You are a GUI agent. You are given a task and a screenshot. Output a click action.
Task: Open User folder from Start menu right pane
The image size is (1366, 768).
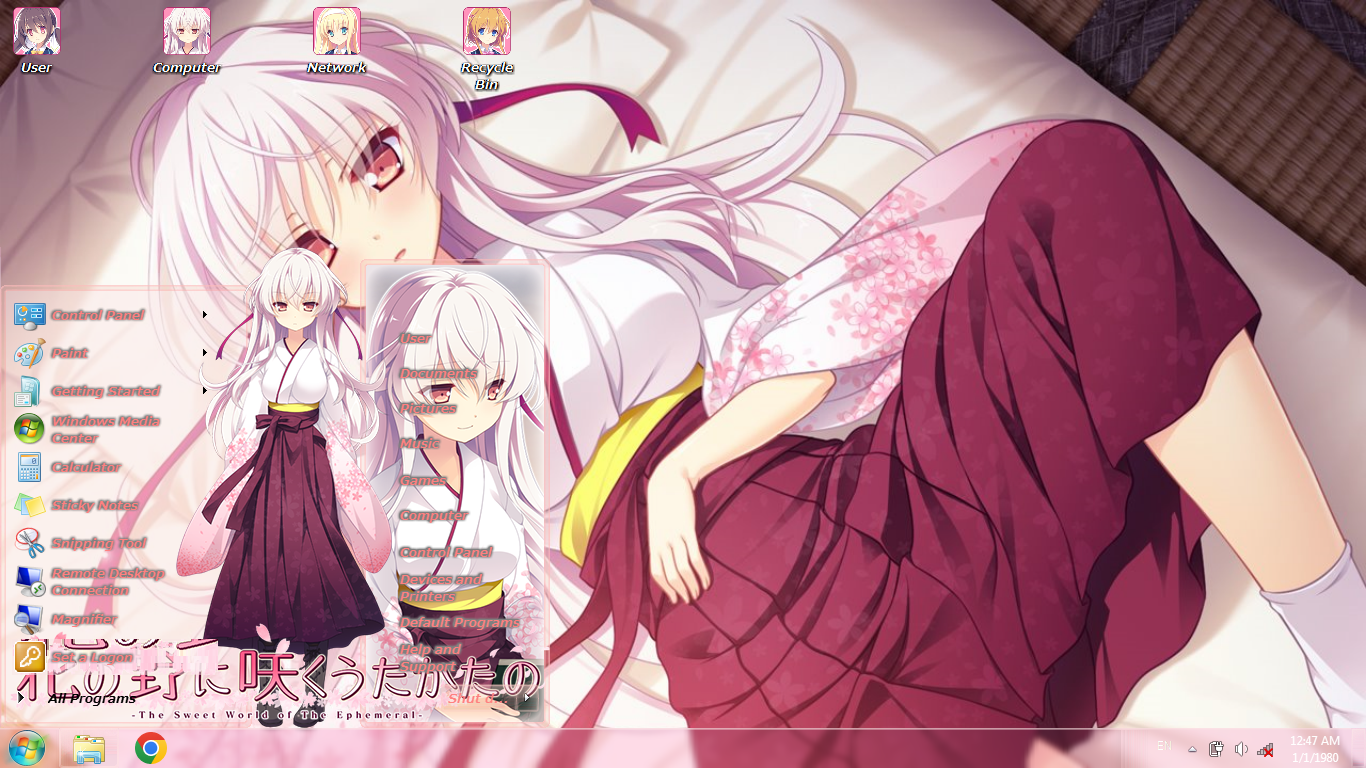point(415,338)
